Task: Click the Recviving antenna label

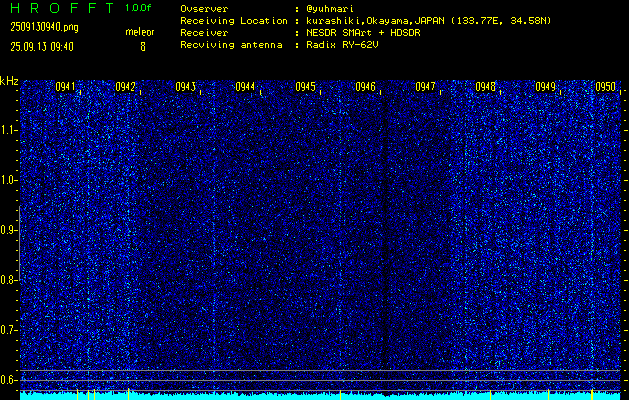Action: click(231, 45)
